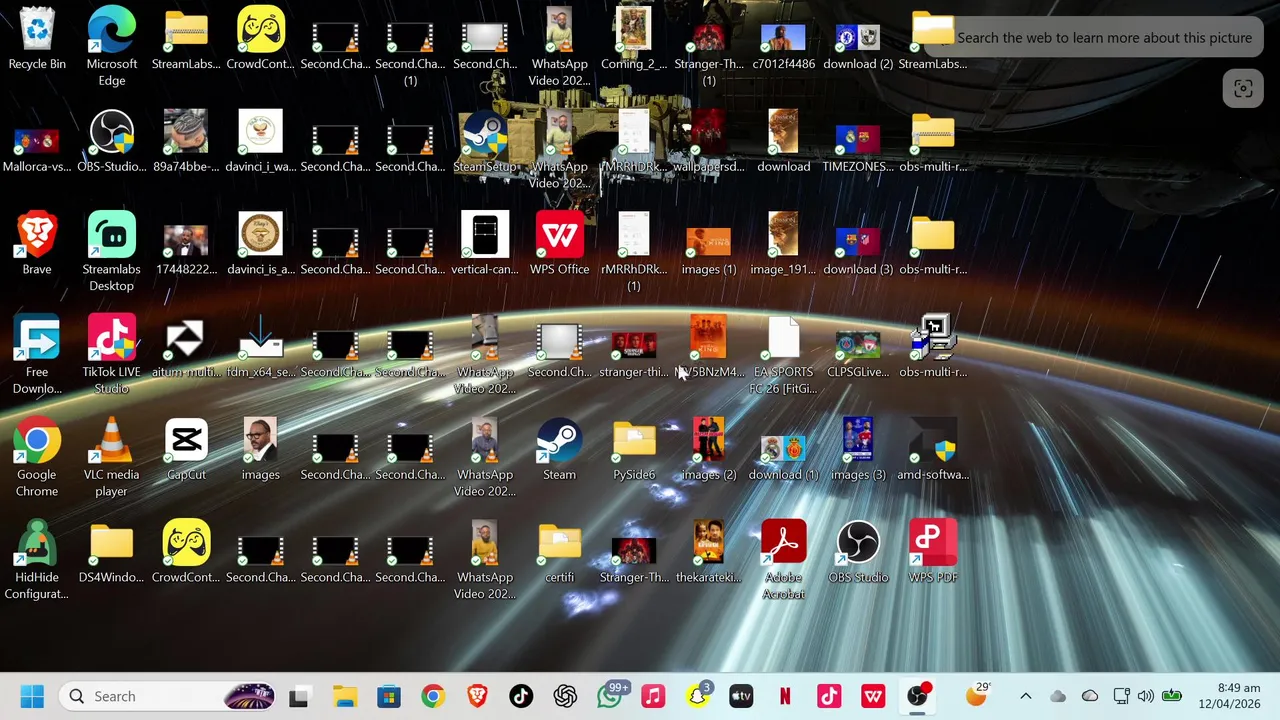Open Snapchat from the taskbar
The image size is (1280, 720).
(x=697, y=696)
